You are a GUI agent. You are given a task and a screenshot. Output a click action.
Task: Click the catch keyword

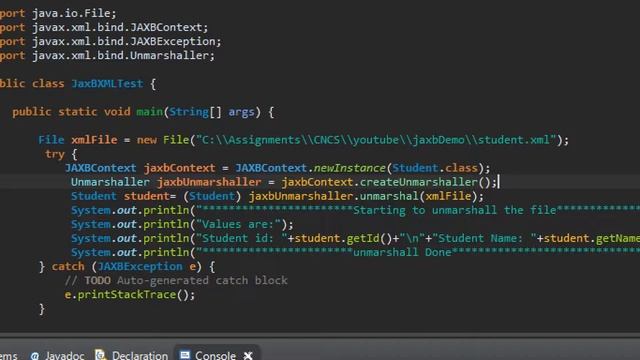coord(68,267)
